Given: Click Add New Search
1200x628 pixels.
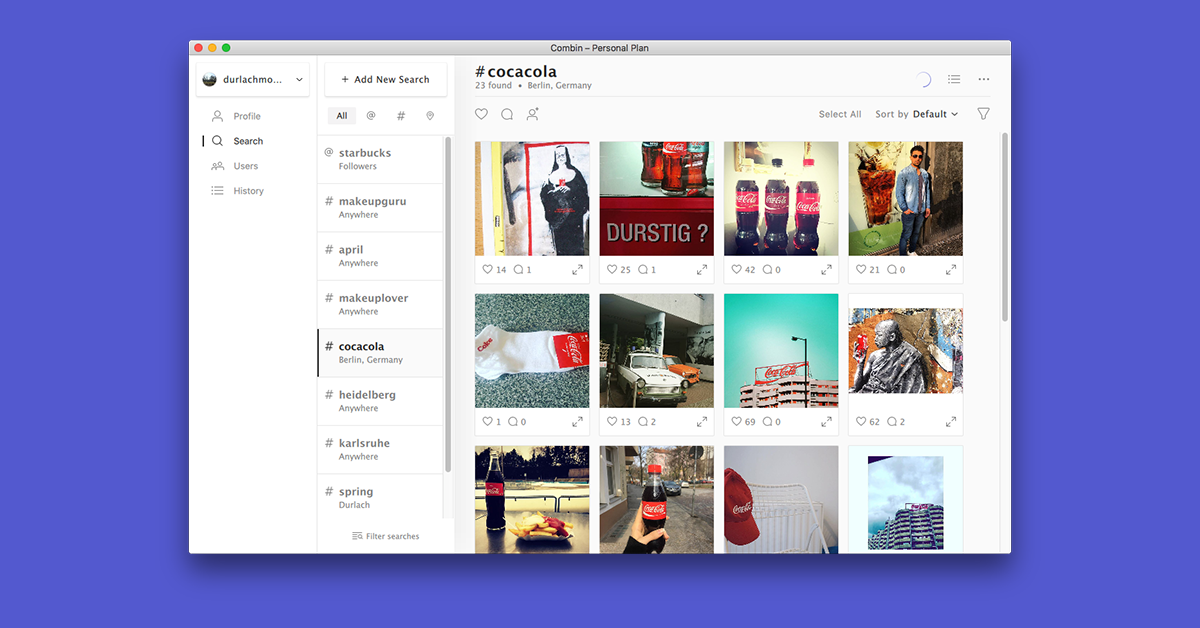Looking at the screenshot, I should pos(386,80).
